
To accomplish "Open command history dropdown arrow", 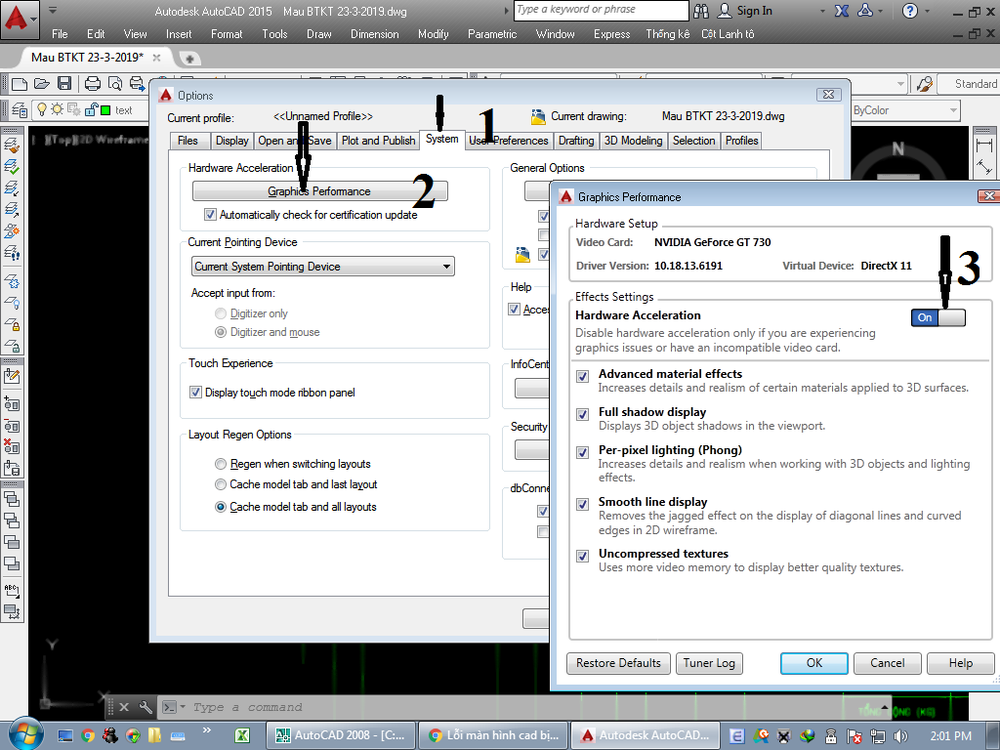I will click(182, 707).
